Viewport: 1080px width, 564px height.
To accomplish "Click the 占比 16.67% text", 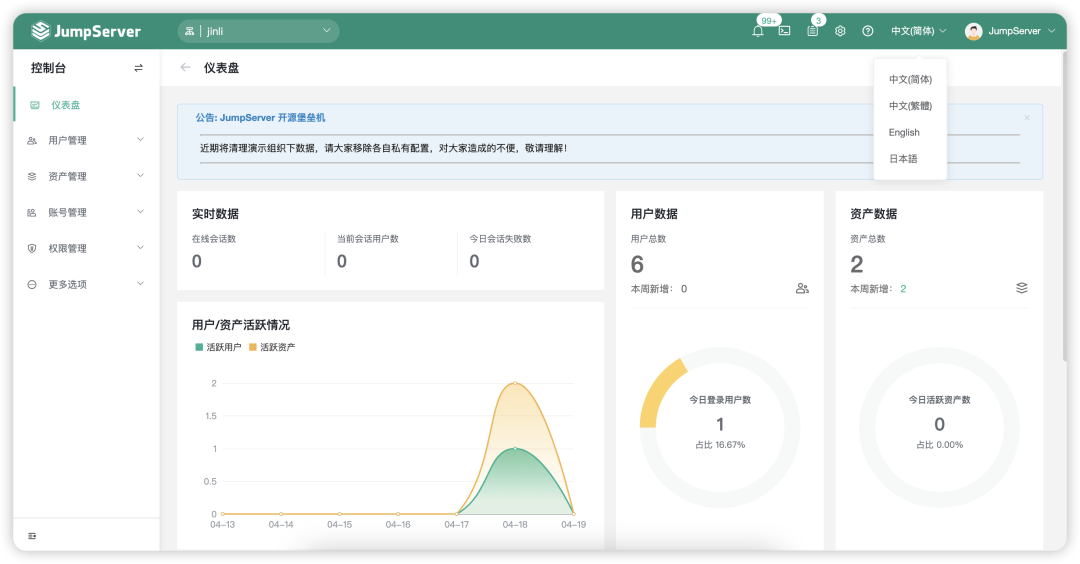I will [x=720, y=446].
